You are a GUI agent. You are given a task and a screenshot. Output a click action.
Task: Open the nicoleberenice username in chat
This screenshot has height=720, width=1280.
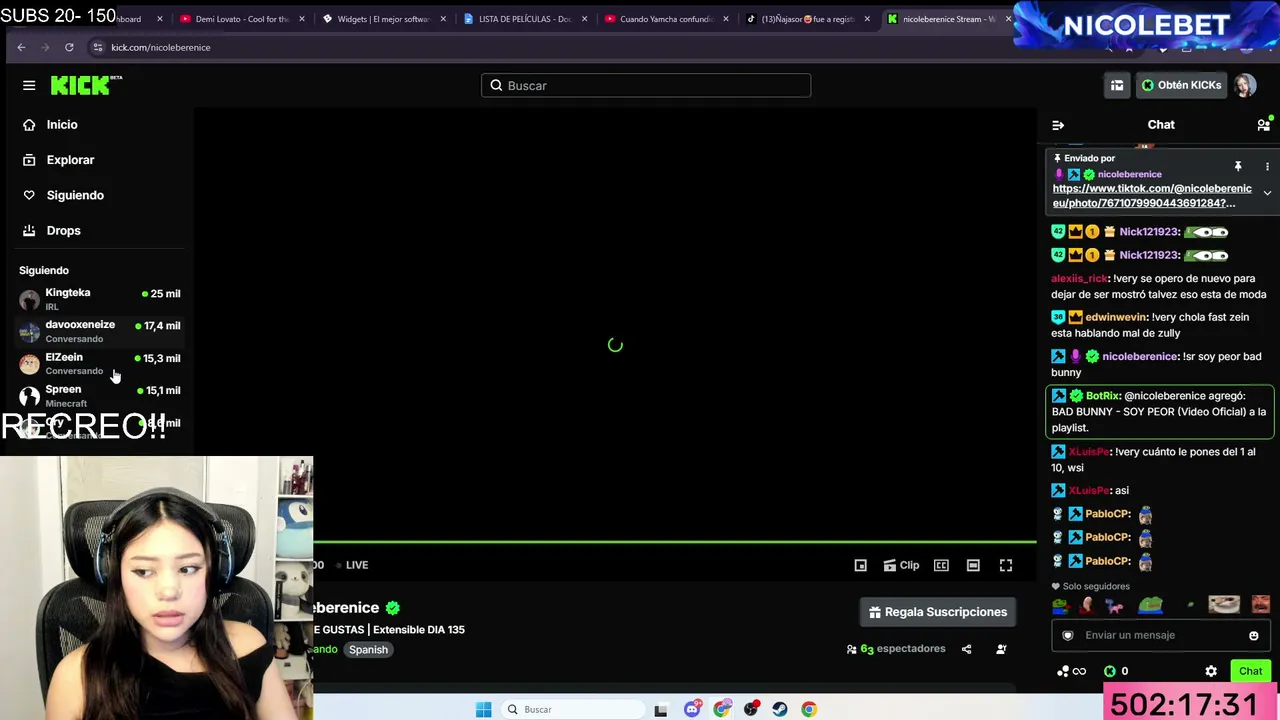(1140, 356)
